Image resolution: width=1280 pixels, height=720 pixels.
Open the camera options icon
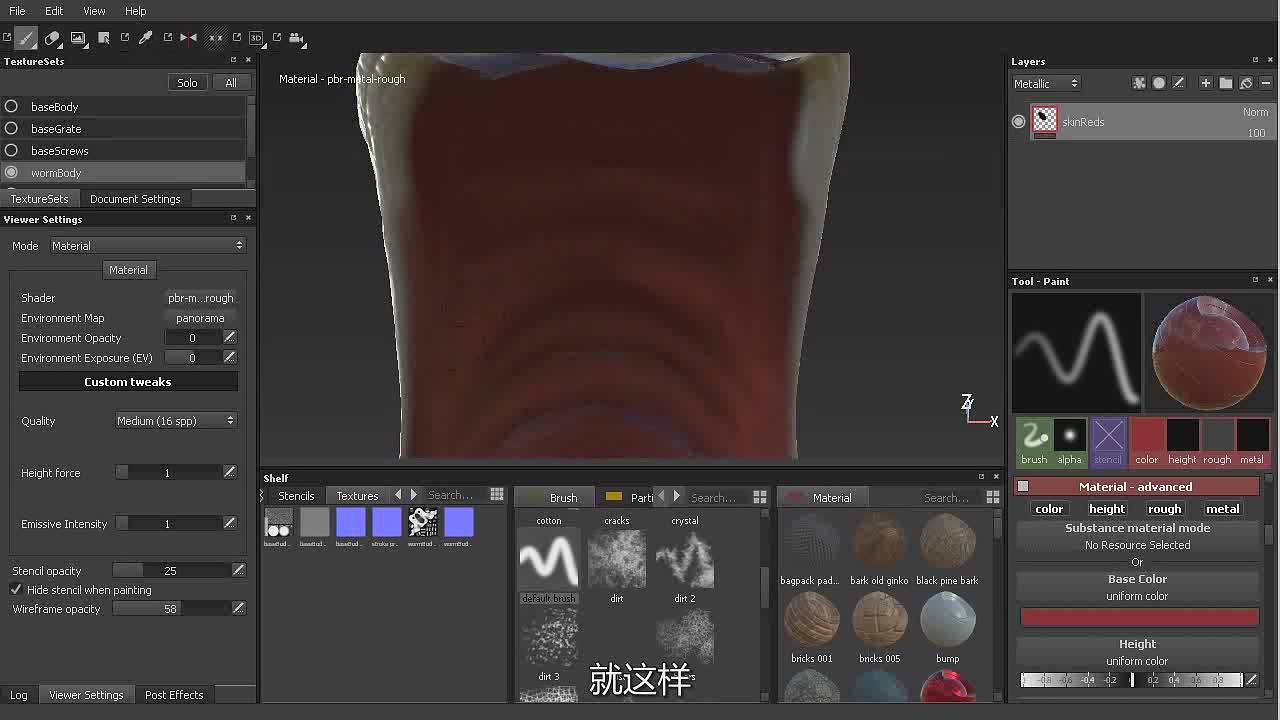pyautogui.click(x=296, y=38)
